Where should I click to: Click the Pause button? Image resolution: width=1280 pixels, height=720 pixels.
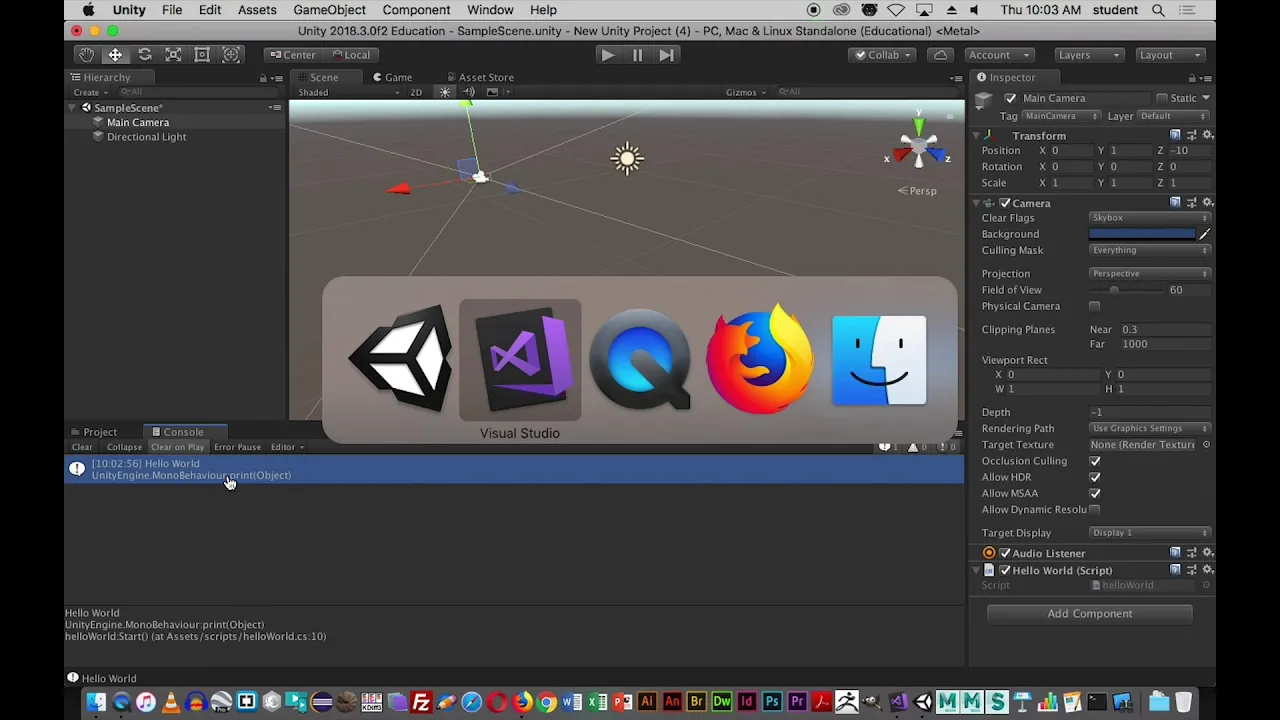637,55
